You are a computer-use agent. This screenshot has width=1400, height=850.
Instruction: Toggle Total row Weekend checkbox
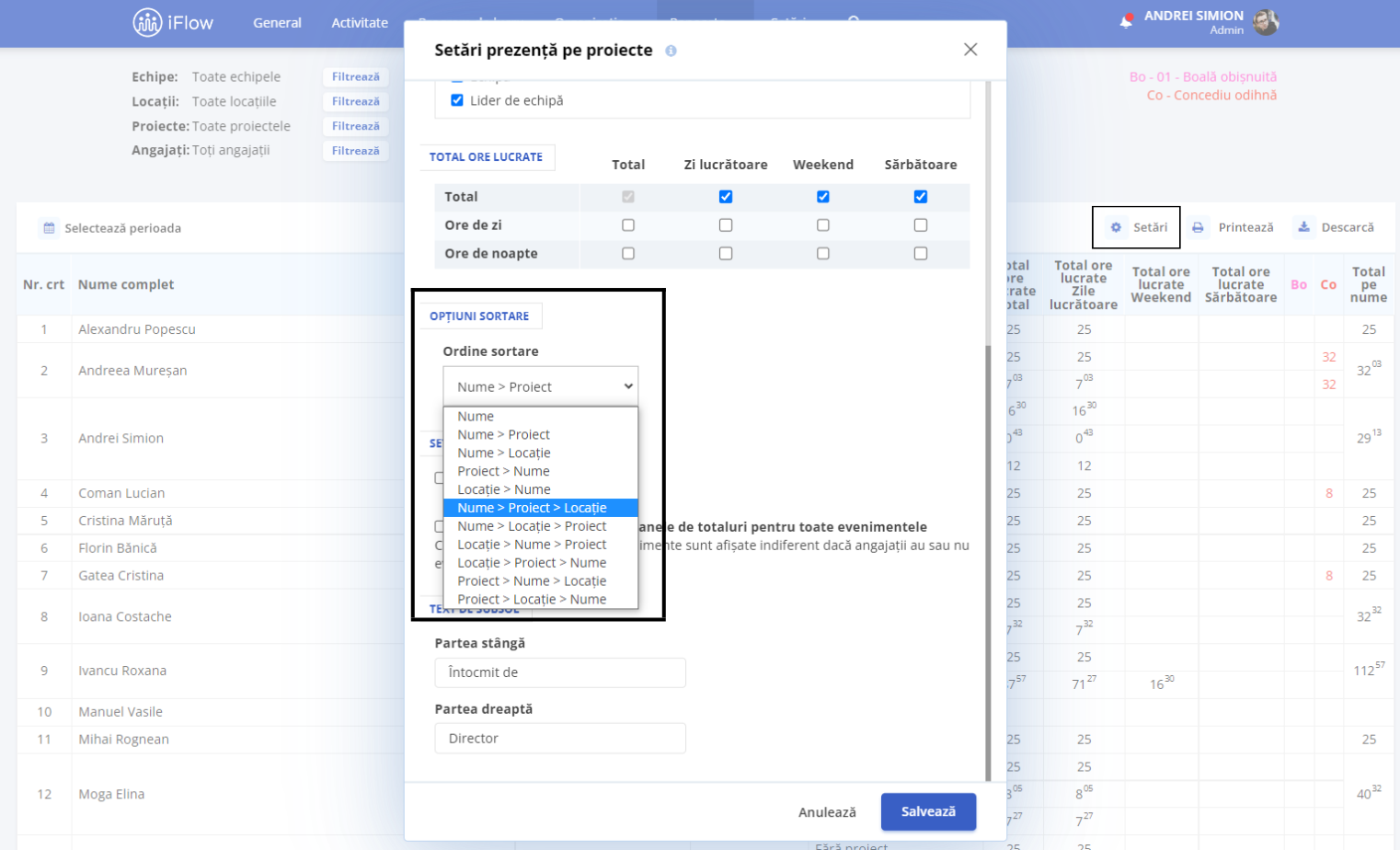coord(823,197)
